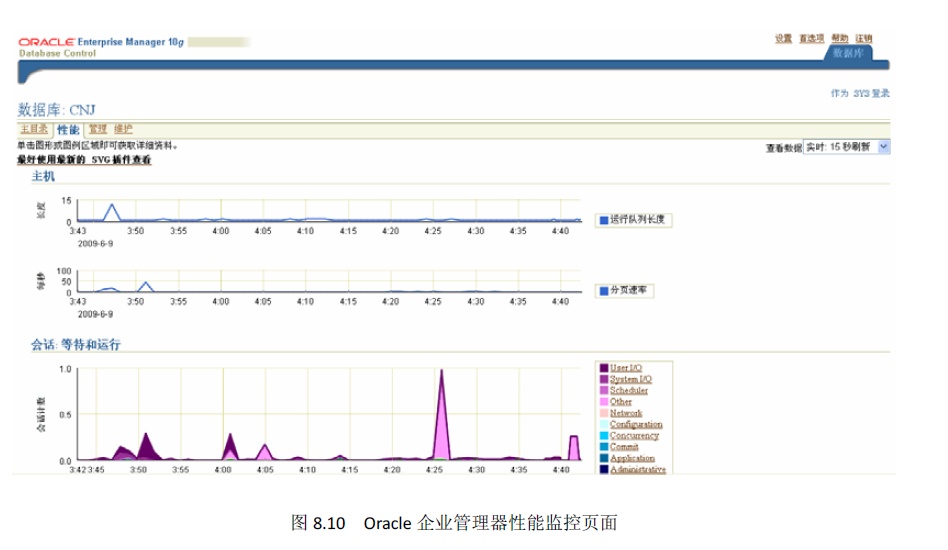The height and width of the screenshot is (550, 948).
Task: Switch to the 管理 (Administration) tab
Action: [x=98, y=129]
